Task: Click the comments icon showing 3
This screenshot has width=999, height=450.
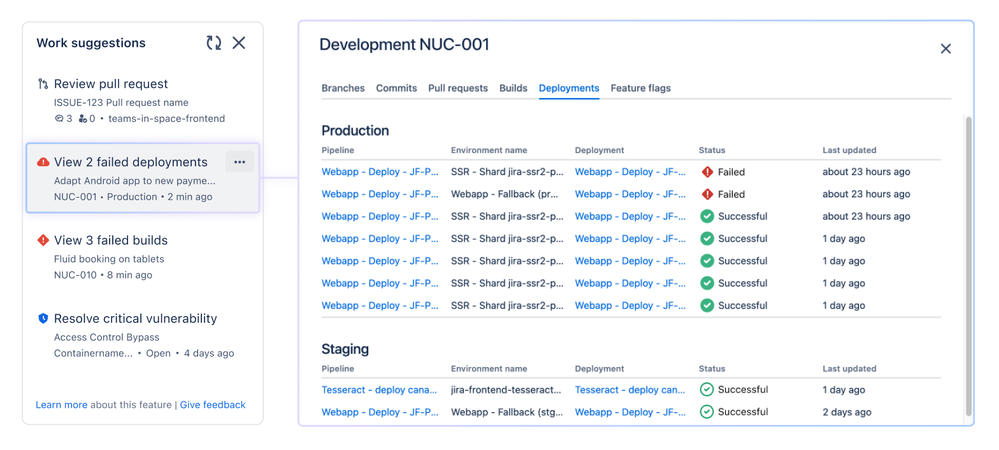Action: pyautogui.click(x=59, y=119)
